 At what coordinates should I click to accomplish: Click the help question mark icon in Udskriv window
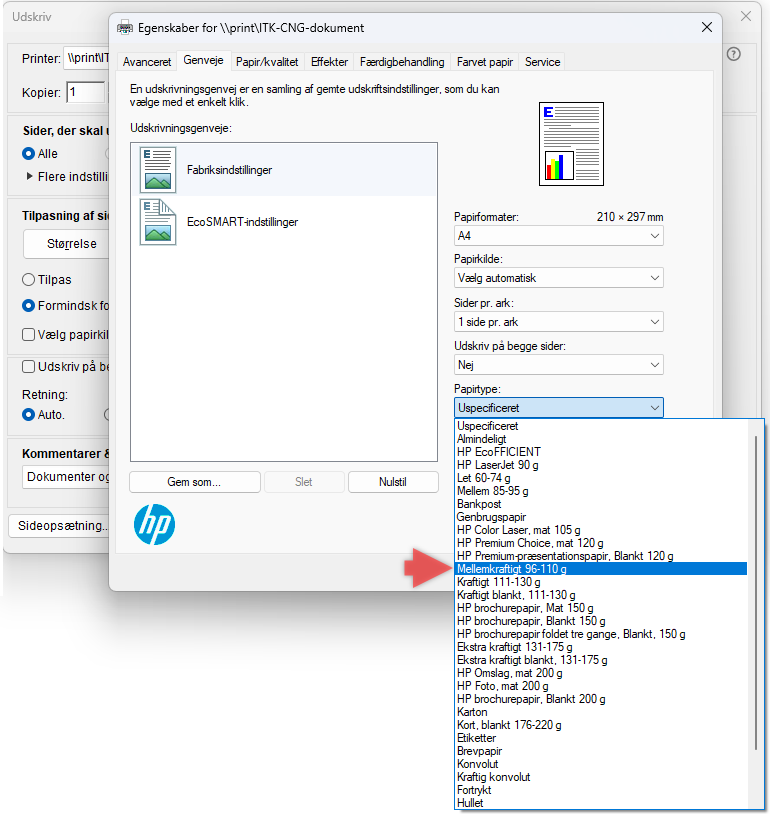pos(733,54)
